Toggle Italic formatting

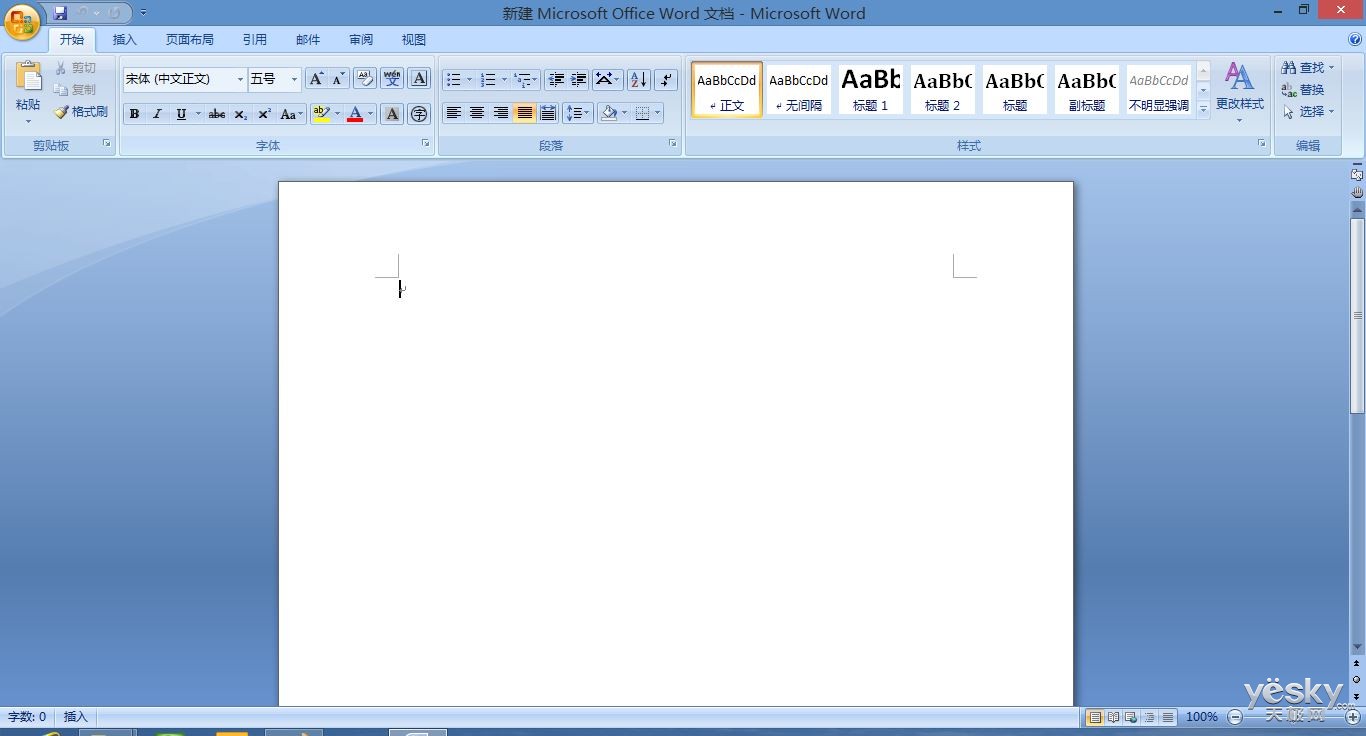pos(157,114)
